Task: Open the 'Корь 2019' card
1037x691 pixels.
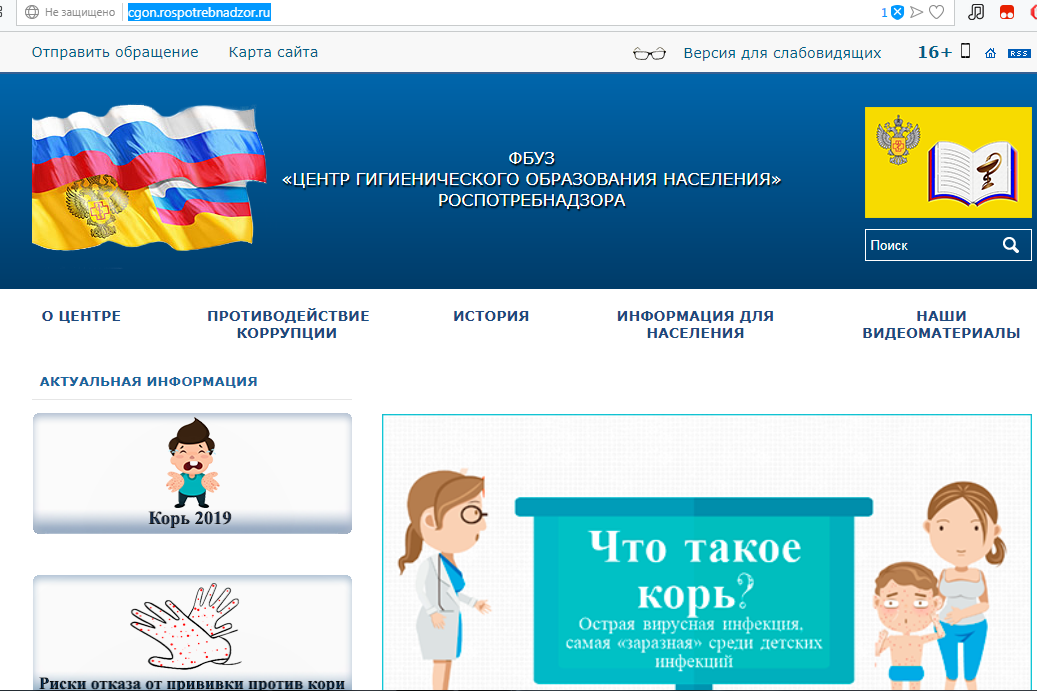Action: [192, 473]
